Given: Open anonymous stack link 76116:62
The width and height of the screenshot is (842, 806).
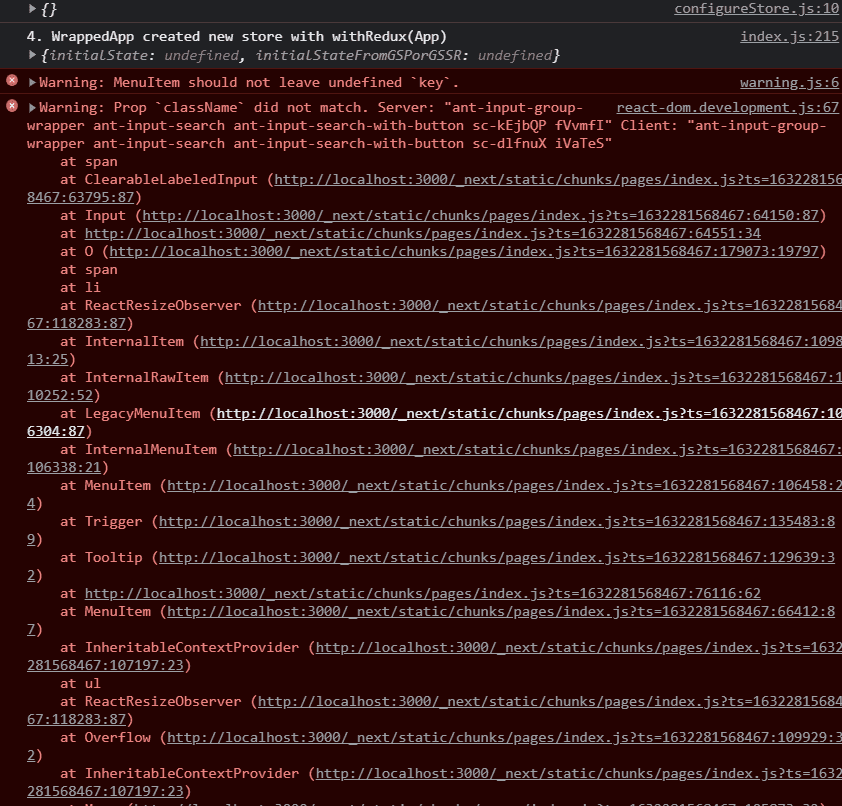Looking at the screenshot, I should [423, 593].
